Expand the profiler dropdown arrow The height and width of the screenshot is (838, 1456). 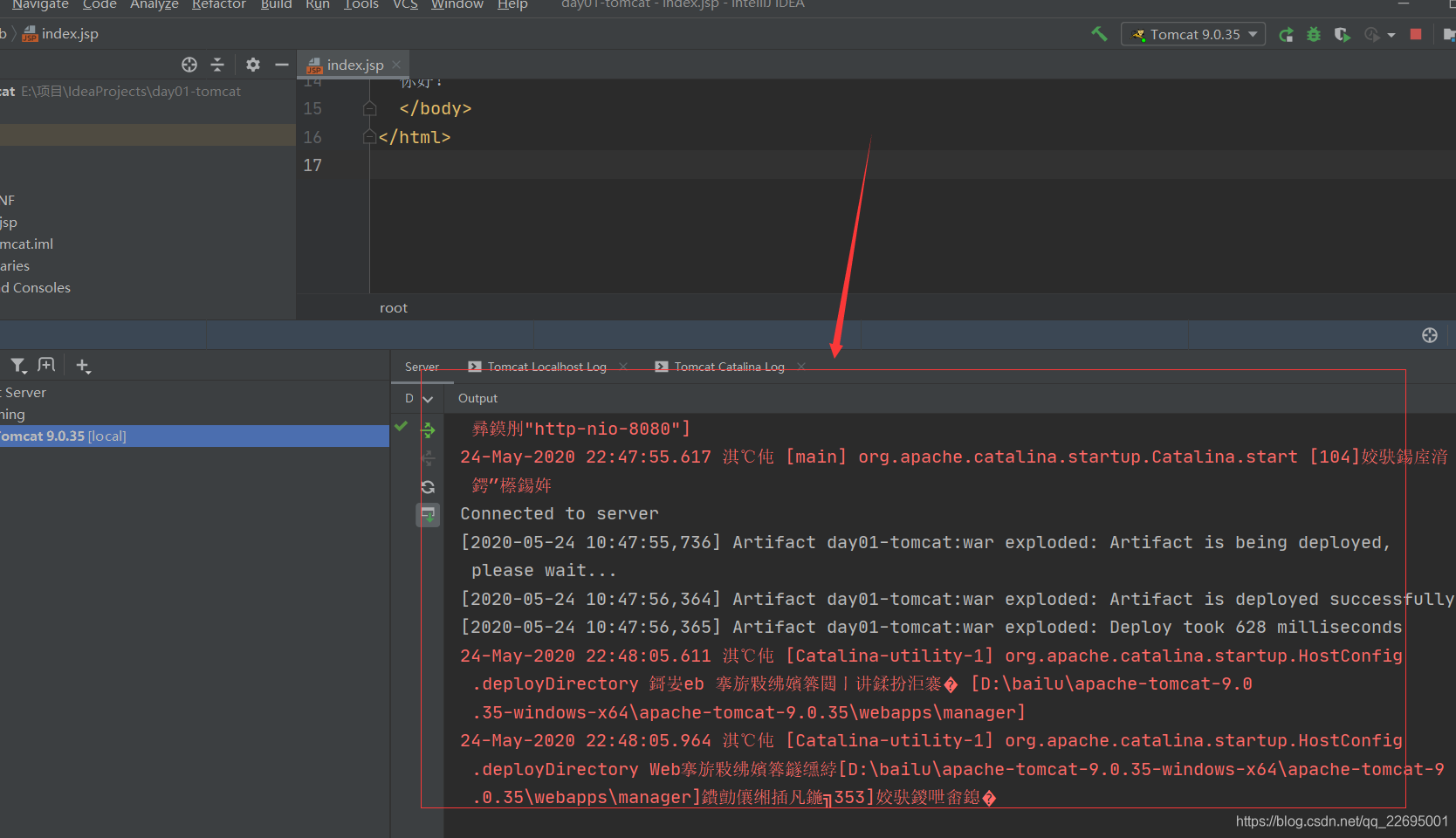coord(1391,35)
